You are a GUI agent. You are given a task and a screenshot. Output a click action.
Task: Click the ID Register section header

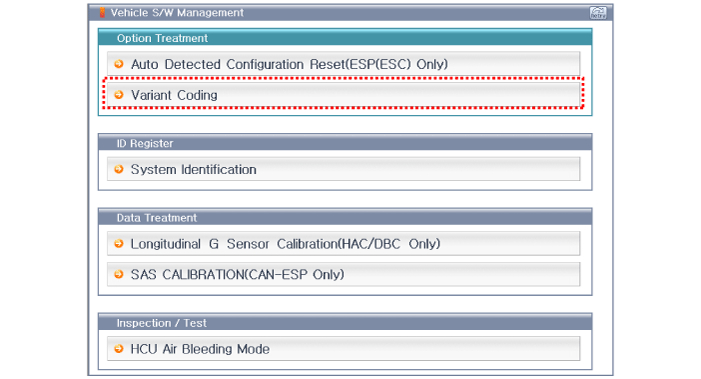[345, 143]
